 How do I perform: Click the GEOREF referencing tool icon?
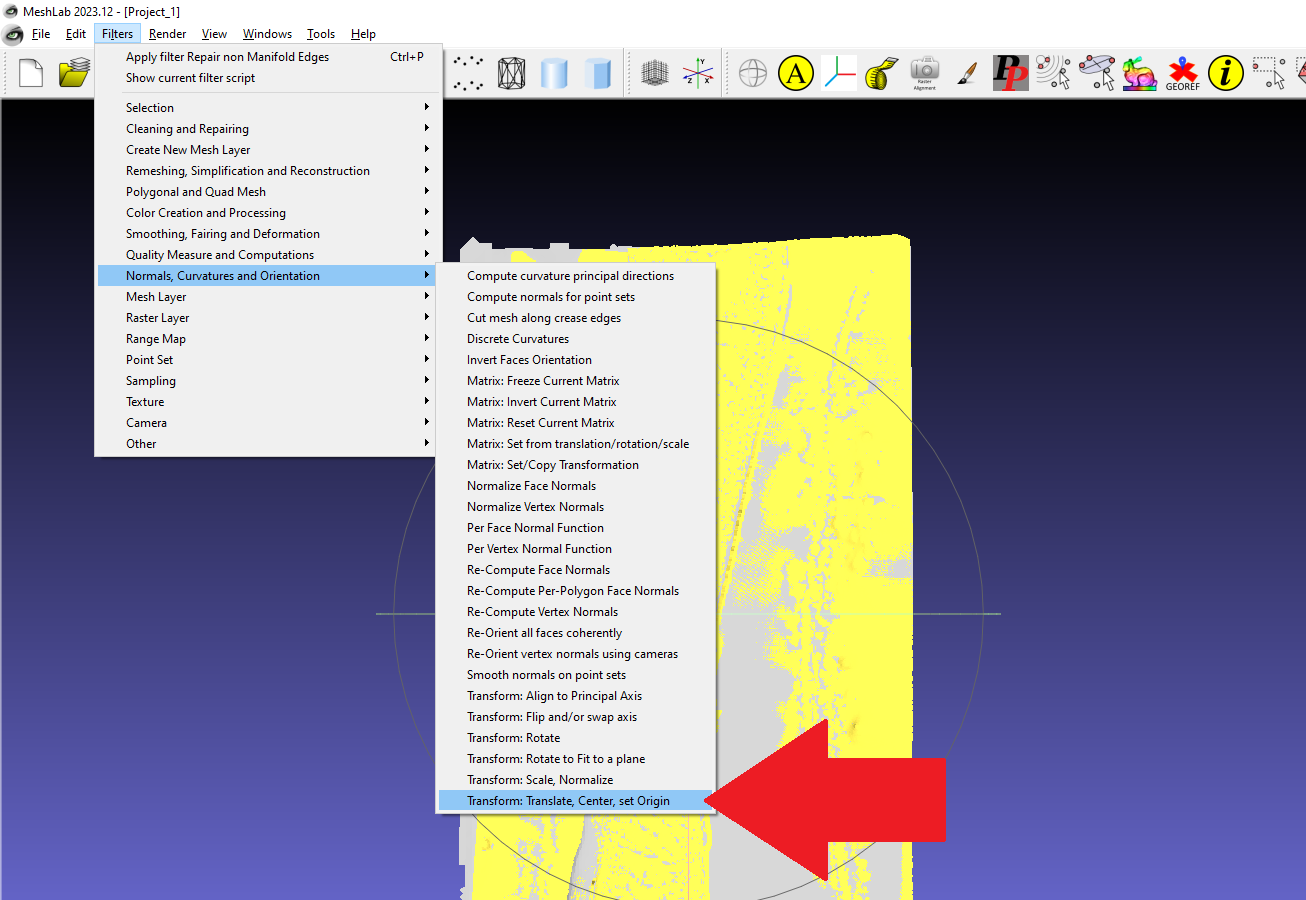click(x=1182, y=73)
